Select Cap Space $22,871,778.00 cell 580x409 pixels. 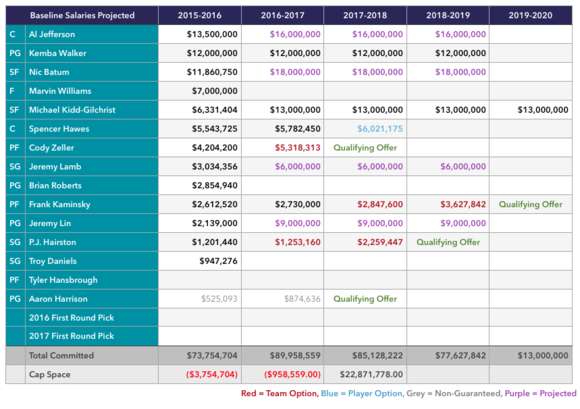(365, 374)
